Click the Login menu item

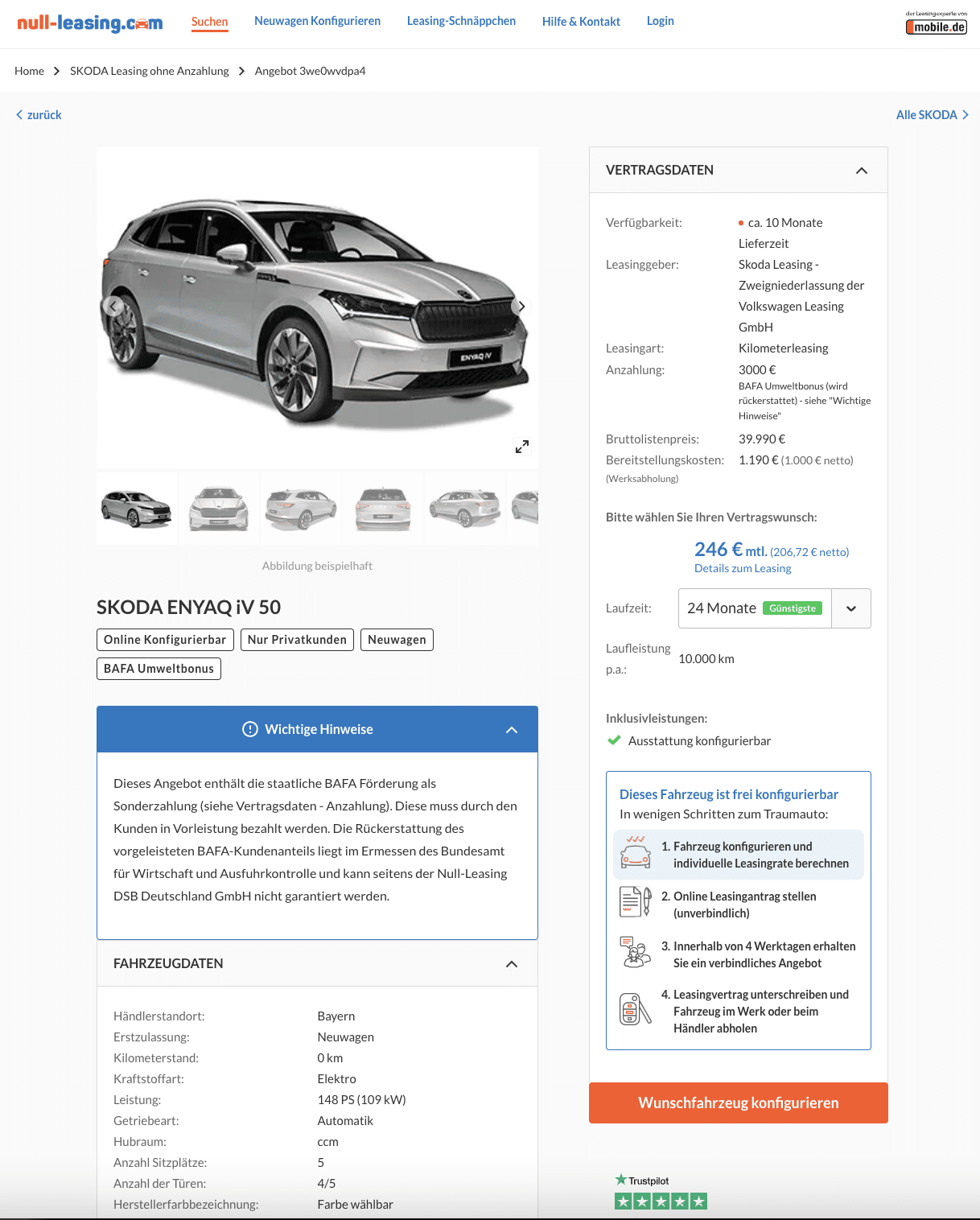coord(661,21)
